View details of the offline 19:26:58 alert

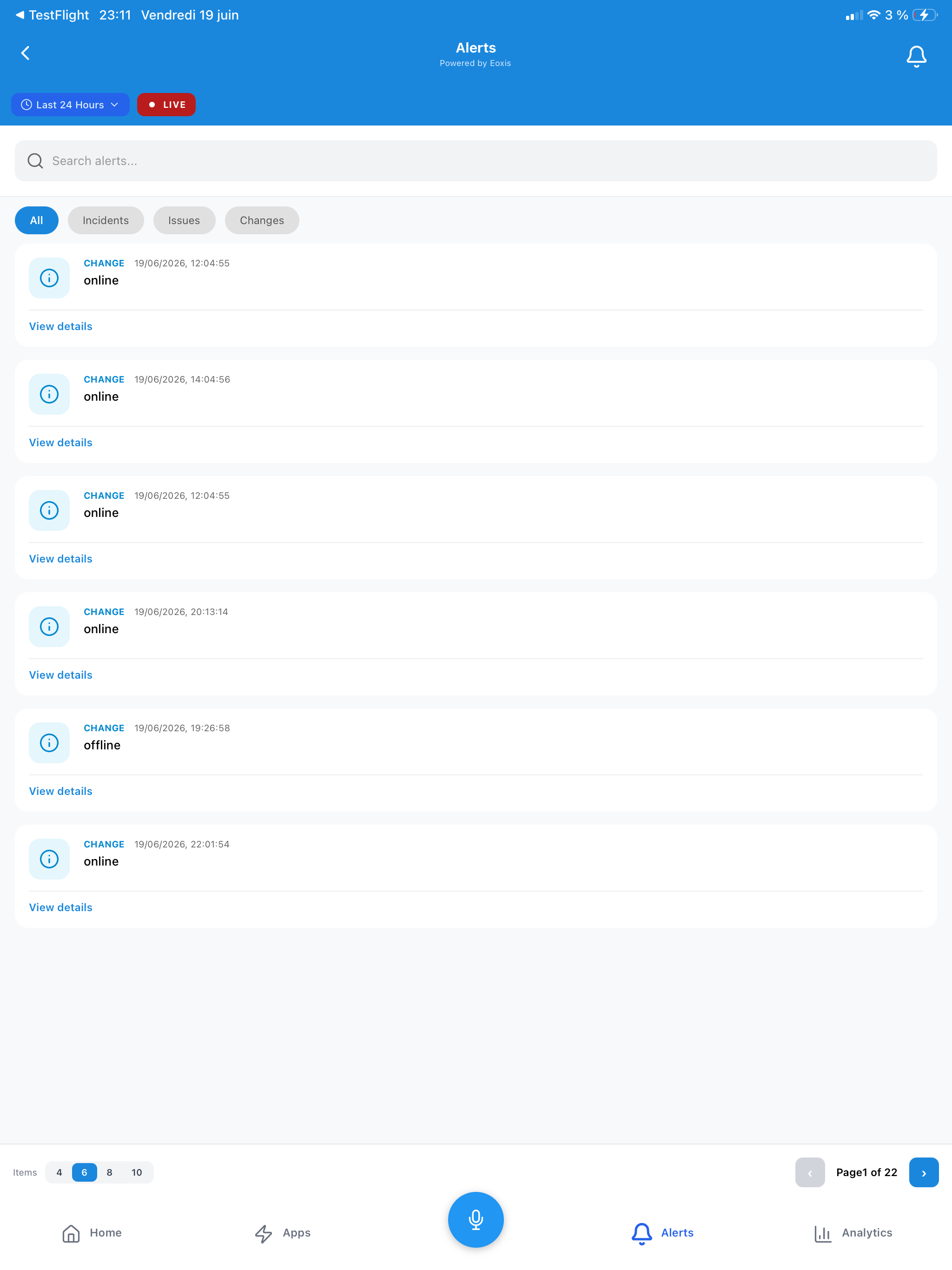point(61,791)
